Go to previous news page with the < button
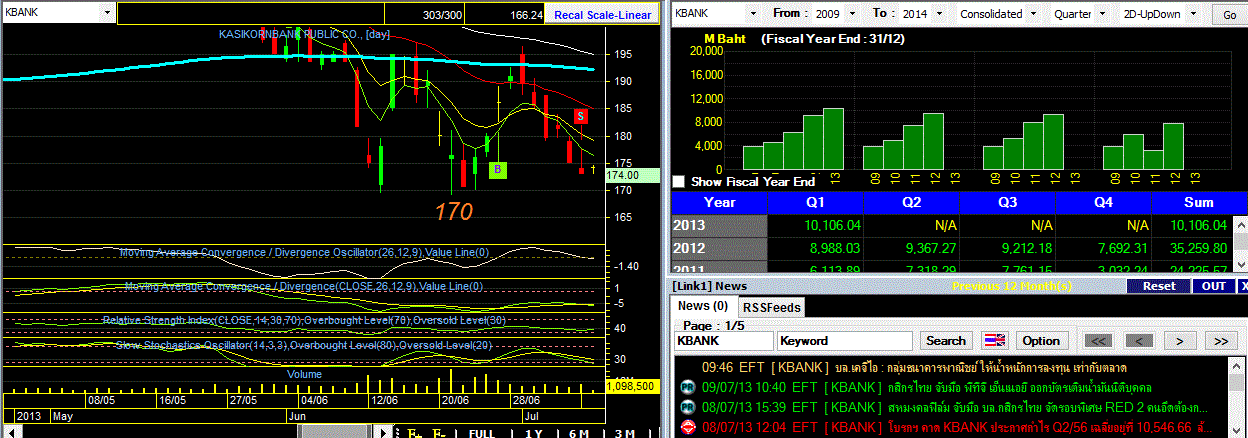Image resolution: width=1248 pixels, height=438 pixels. (x=1139, y=341)
